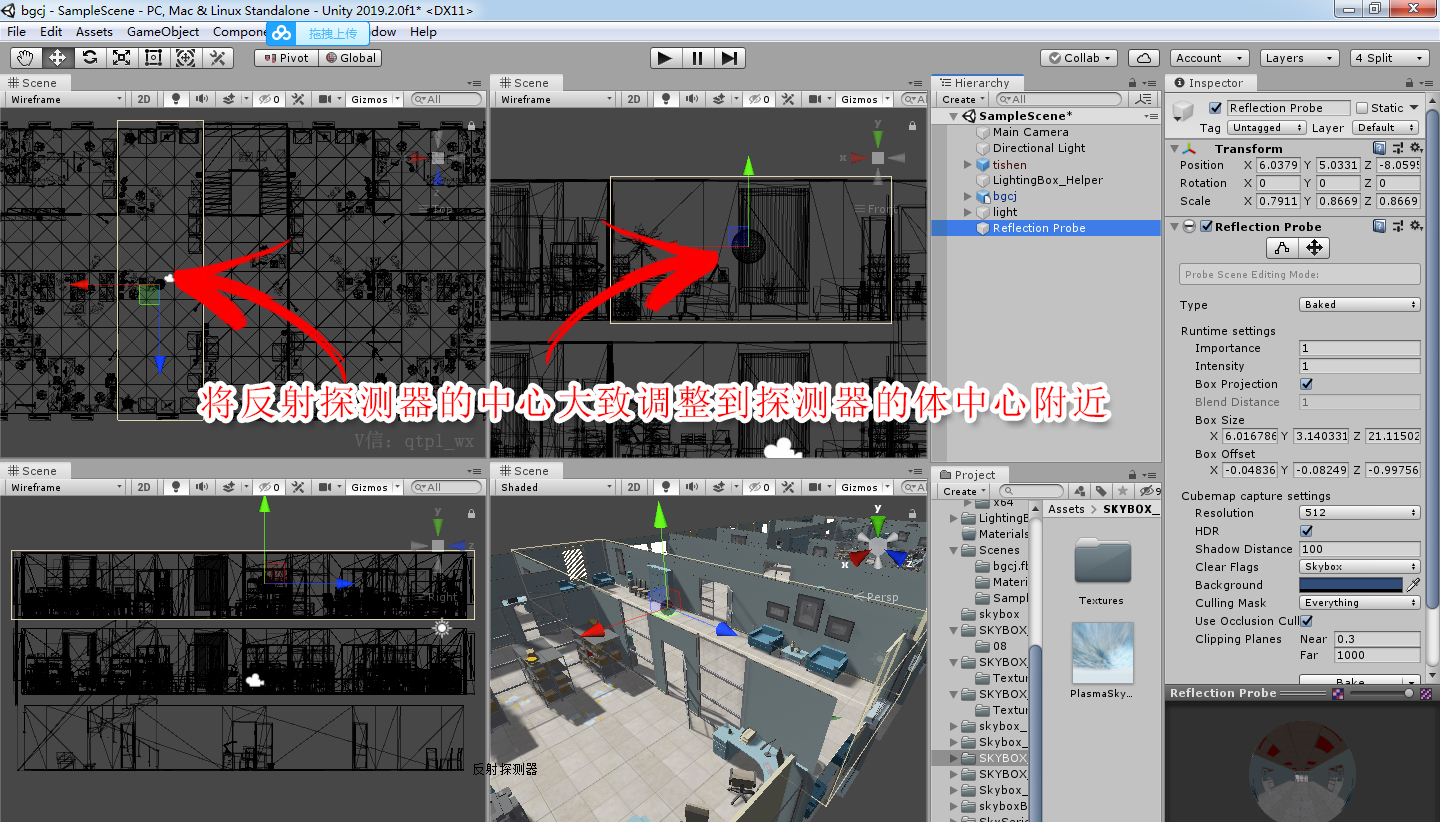Image resolution: width=1440 pixels, height=822 pixels.
Task: Click the Step frame button
Action: pos(729,58)
